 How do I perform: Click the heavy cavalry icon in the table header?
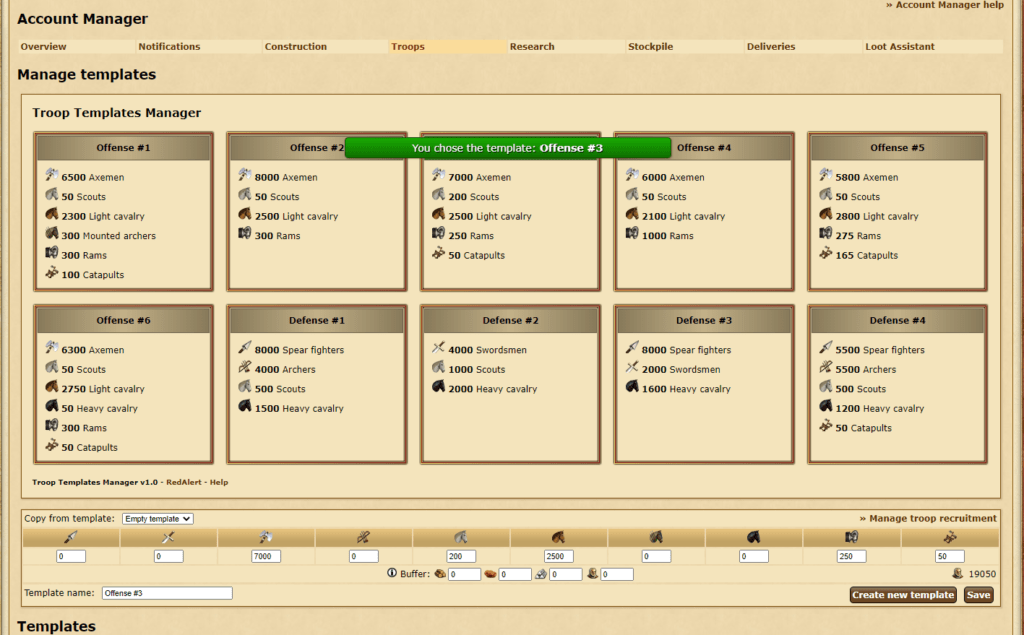[x=754, y=537]
